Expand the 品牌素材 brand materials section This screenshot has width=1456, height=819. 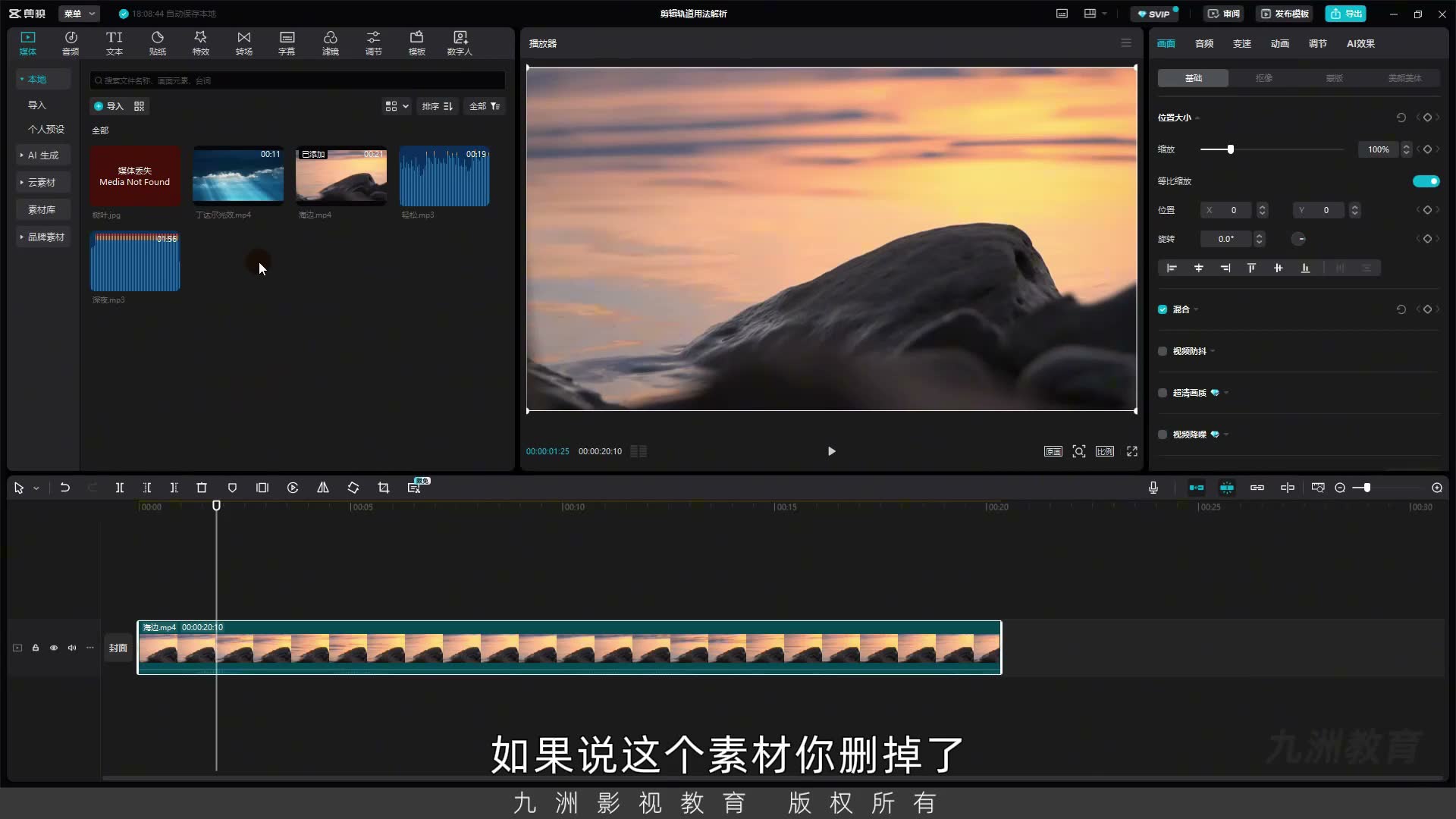pyautogui.click(x=42, y=237)
